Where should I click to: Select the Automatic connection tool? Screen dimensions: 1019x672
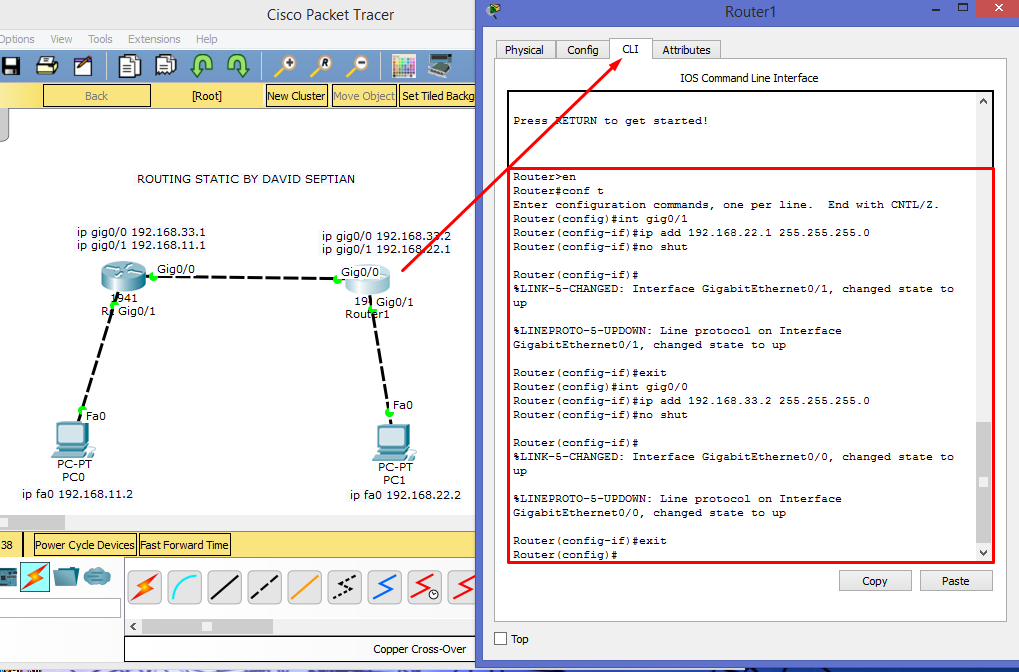point(144,587)
